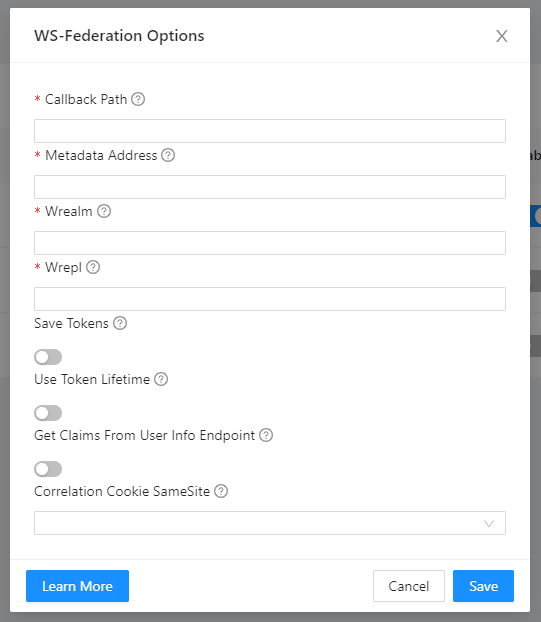Save the WS-Federation options
Image resolution: width=541 pixels, height=622 pixels.
(483, 586)
